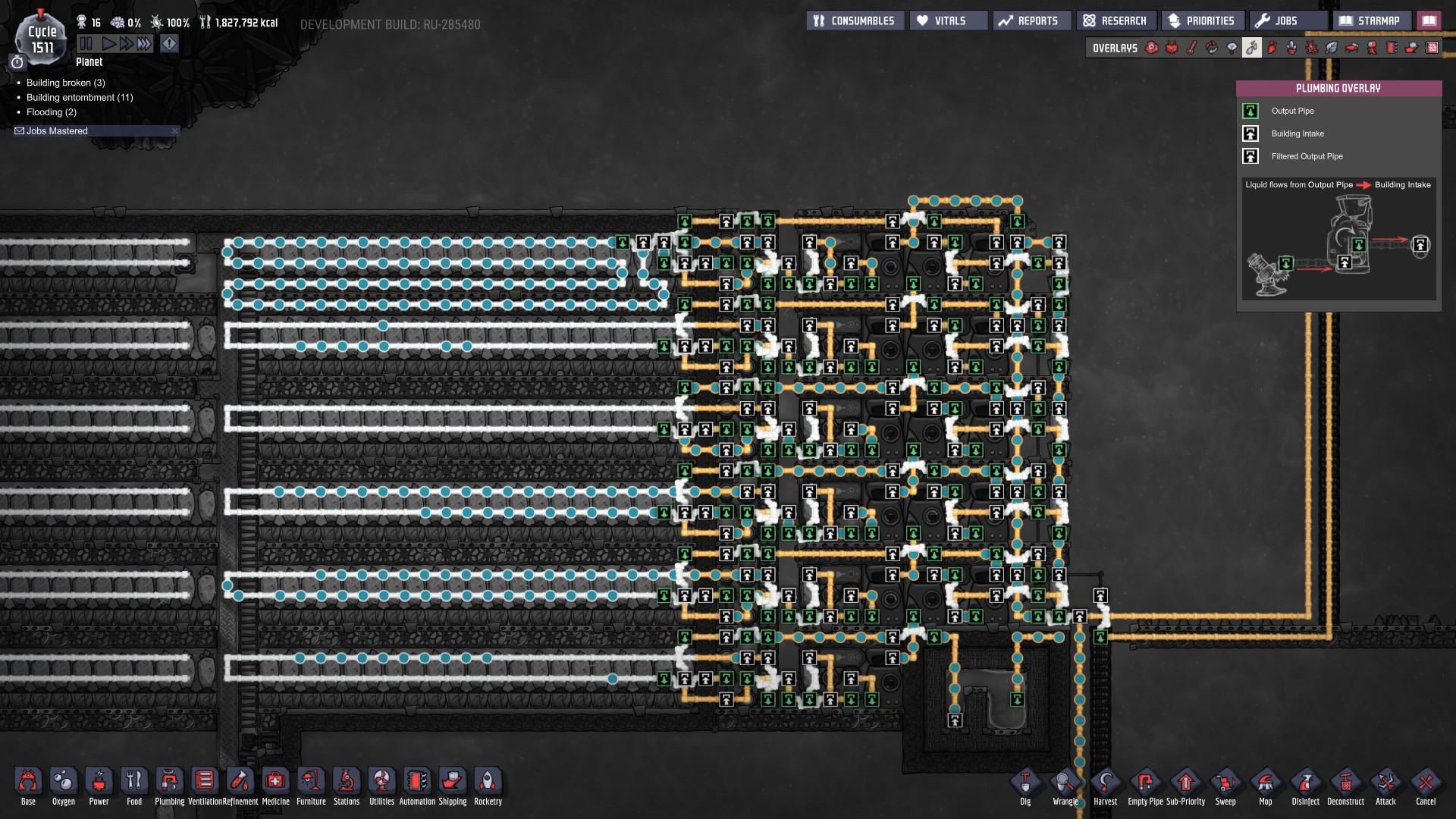
Task: Toggle the Power overlay icon
Action: click(1172, 48)
